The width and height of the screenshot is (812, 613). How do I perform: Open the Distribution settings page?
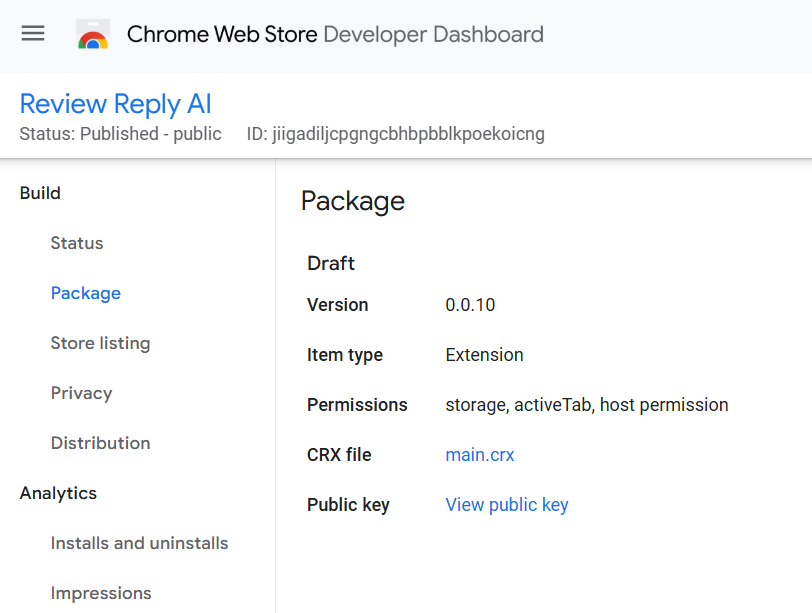pos(100,443)
